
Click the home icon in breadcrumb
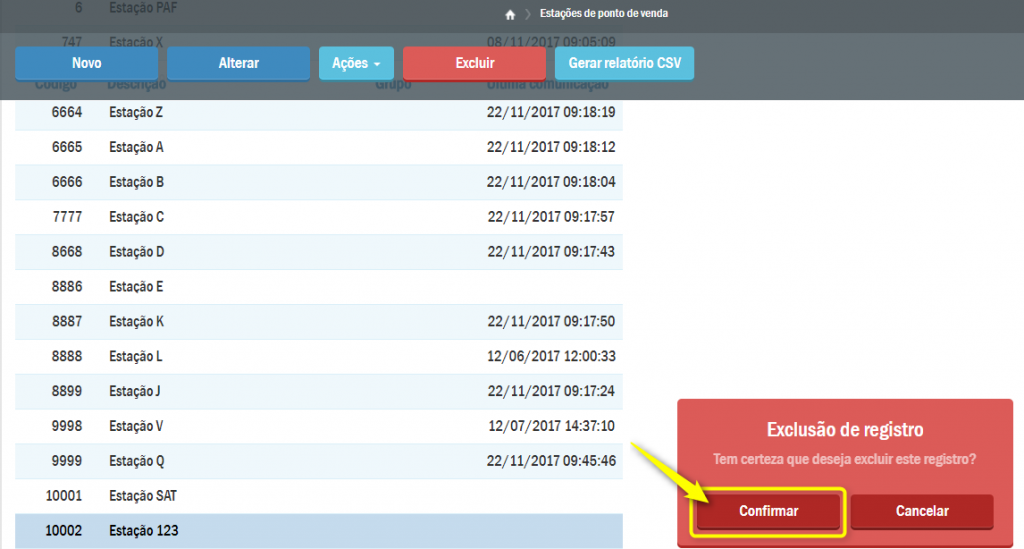[x=510, y=14]
